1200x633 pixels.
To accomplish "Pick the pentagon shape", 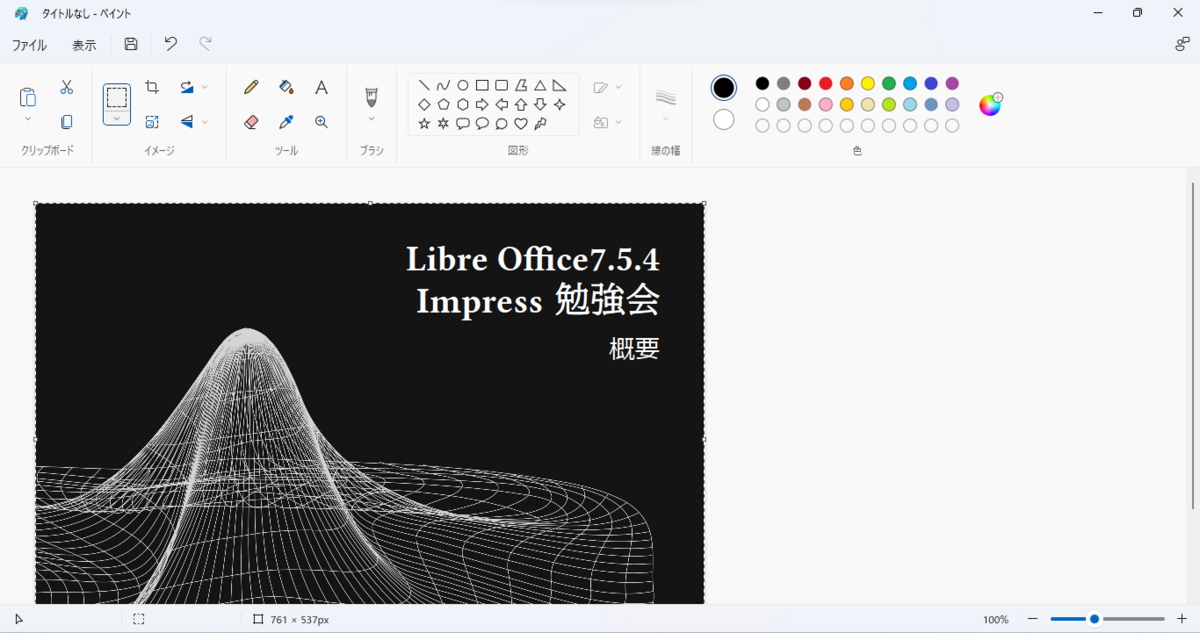I will pos(443,104).
